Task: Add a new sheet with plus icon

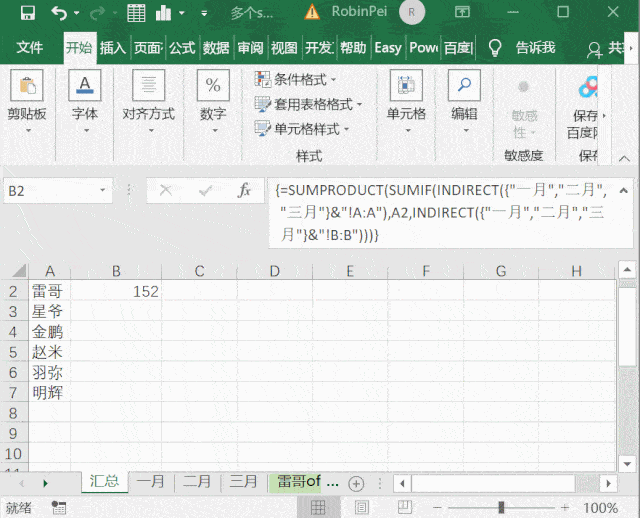Action: tap(356, 484)
